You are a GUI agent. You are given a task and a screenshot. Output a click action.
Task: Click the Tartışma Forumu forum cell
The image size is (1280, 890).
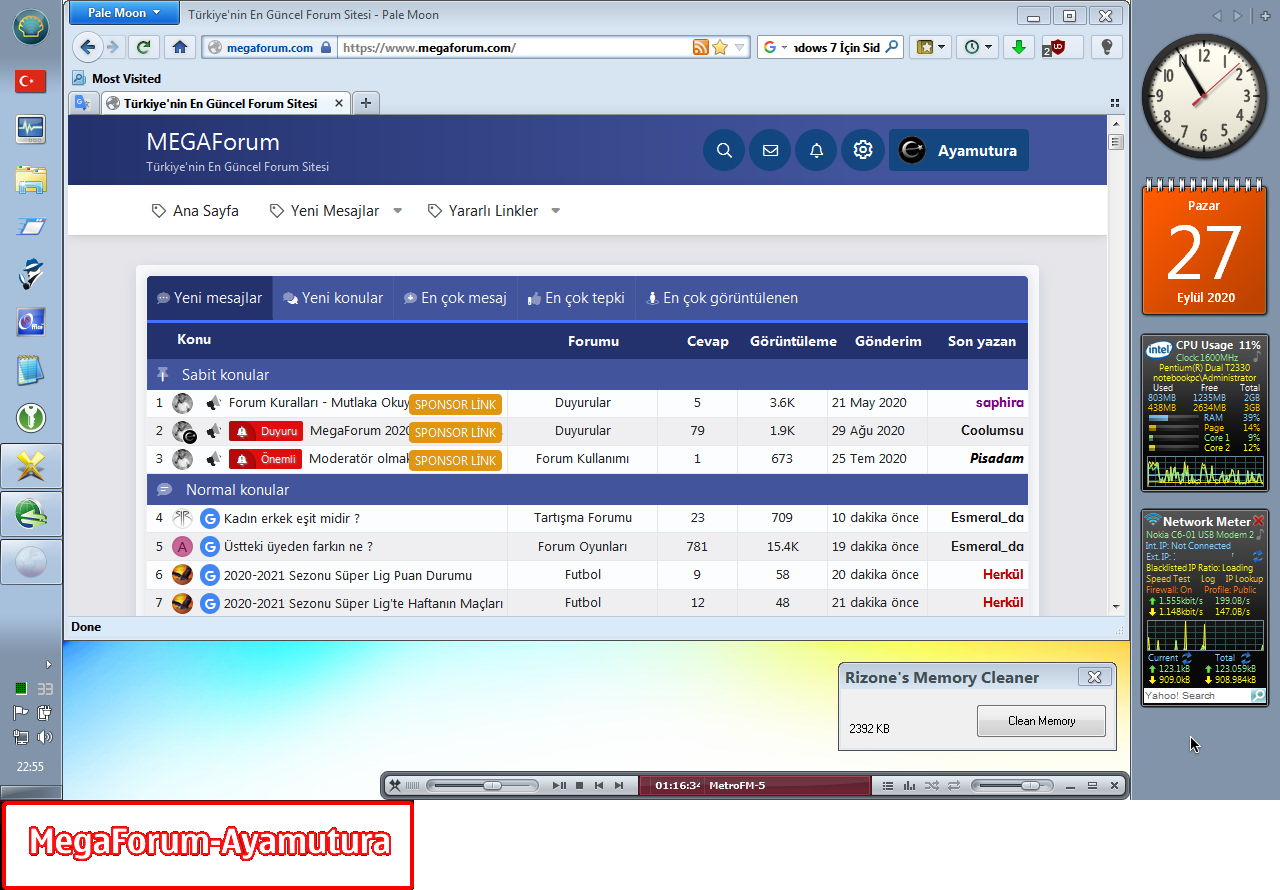[583, 518]
